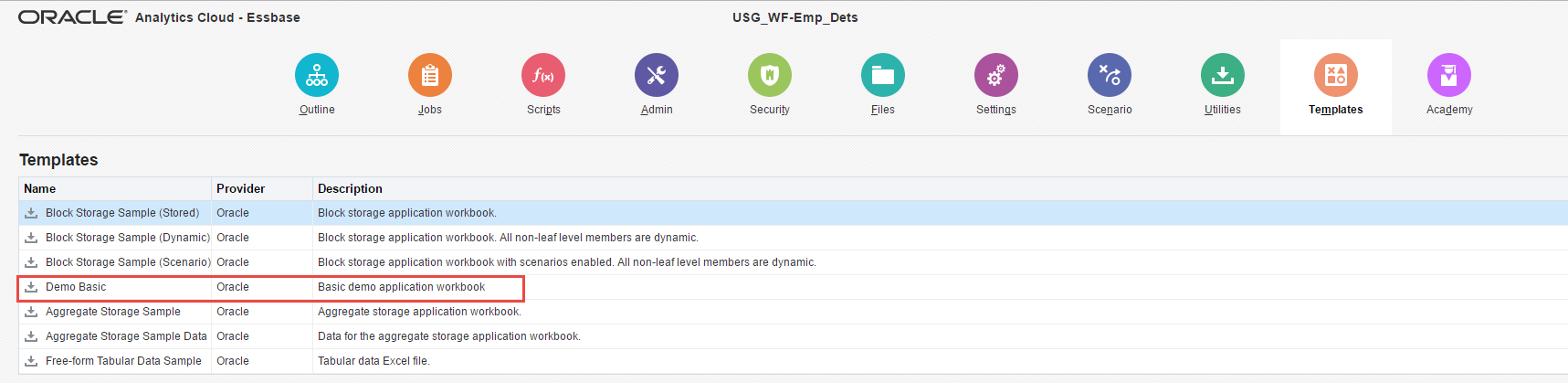
Task: Open the Outline icon
Action: [317, 75]
